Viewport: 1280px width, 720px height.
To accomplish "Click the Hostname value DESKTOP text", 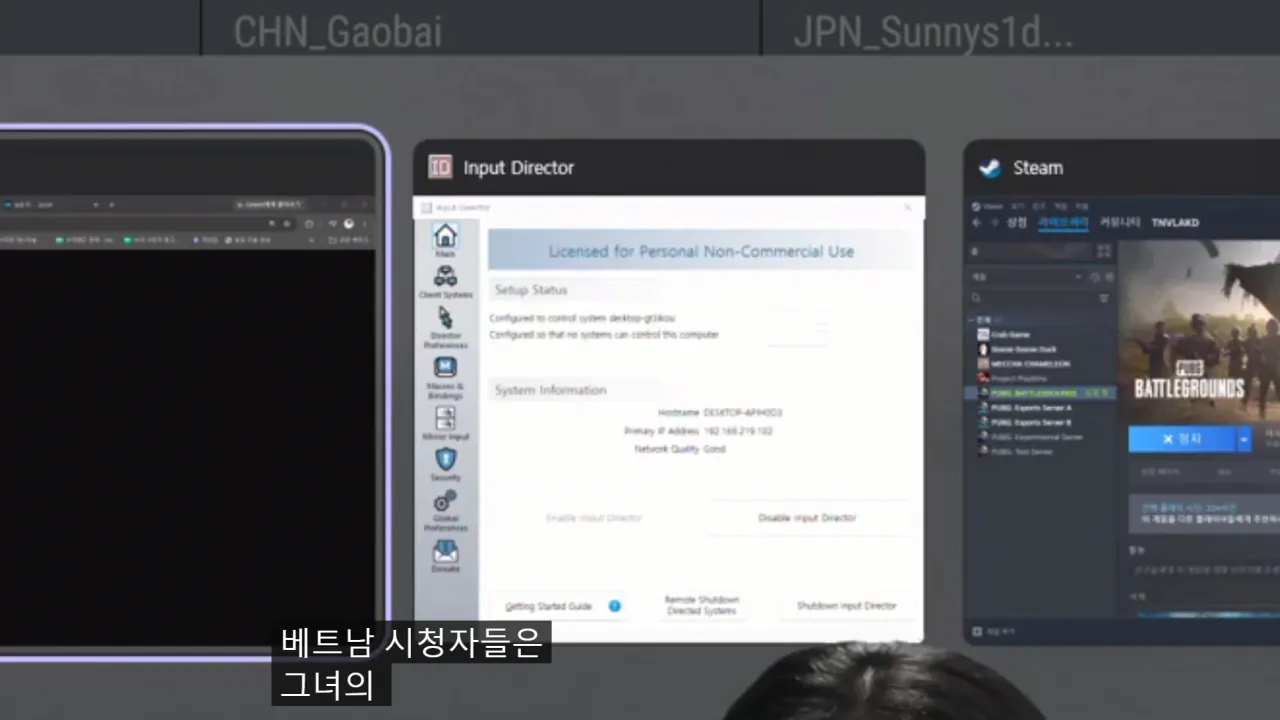I will (x=743, y=412).
